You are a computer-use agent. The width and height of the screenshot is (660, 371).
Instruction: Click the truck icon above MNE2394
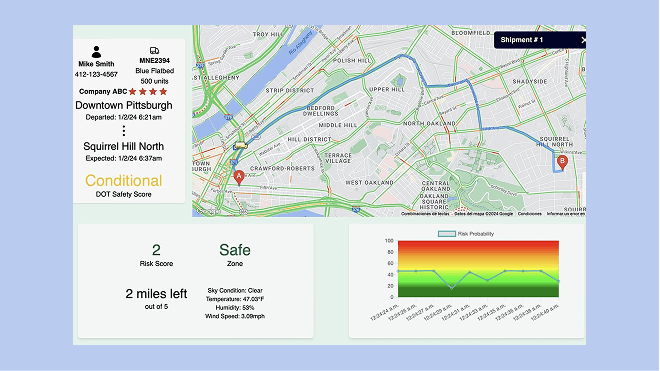(x=154, y=51)
